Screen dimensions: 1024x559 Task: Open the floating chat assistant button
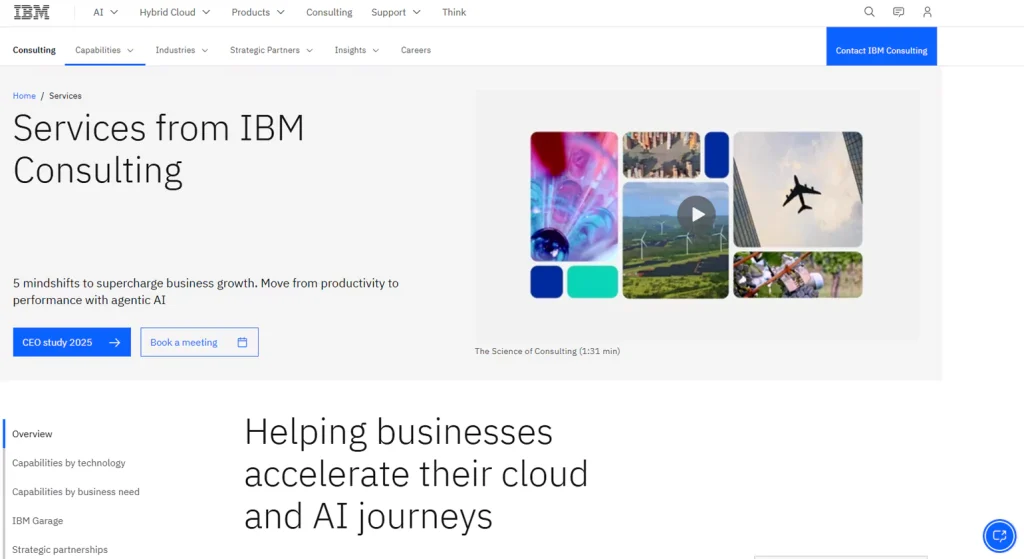[x=999, y=536]
